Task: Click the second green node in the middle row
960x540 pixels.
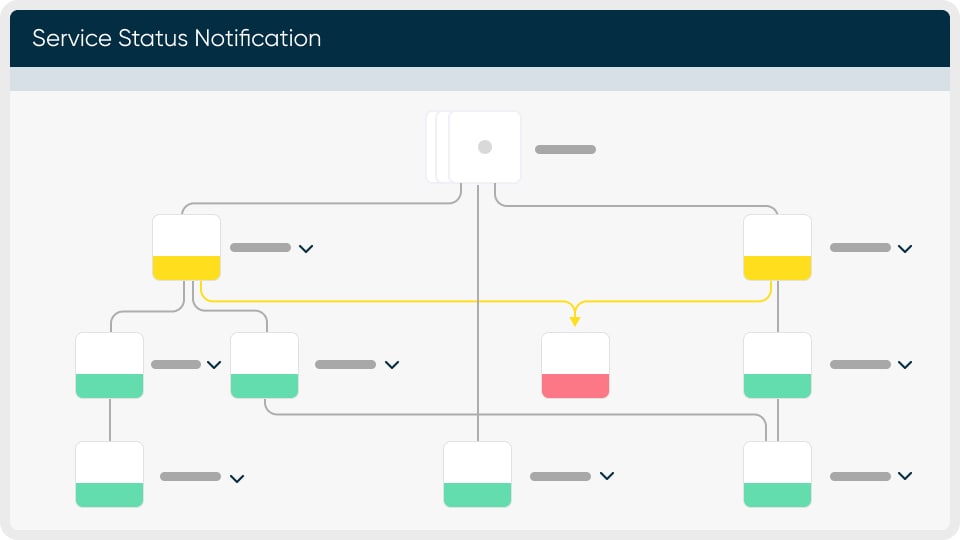Action: tap(264, 365)
